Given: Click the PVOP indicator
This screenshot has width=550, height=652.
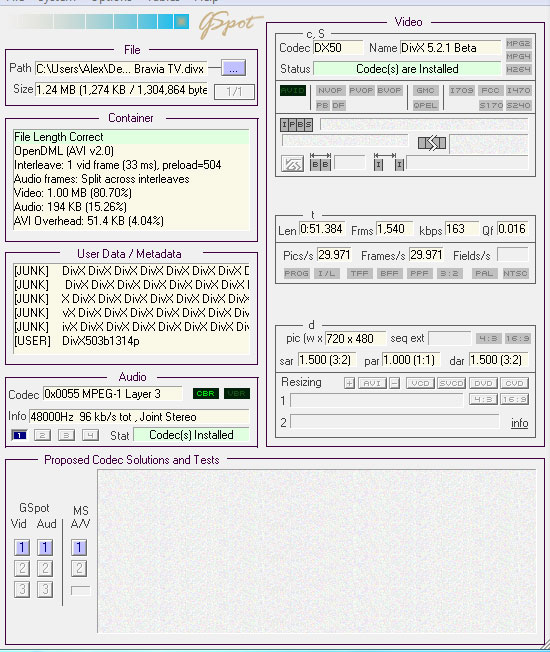Looking at the screenshot, I should click(361, 90).
